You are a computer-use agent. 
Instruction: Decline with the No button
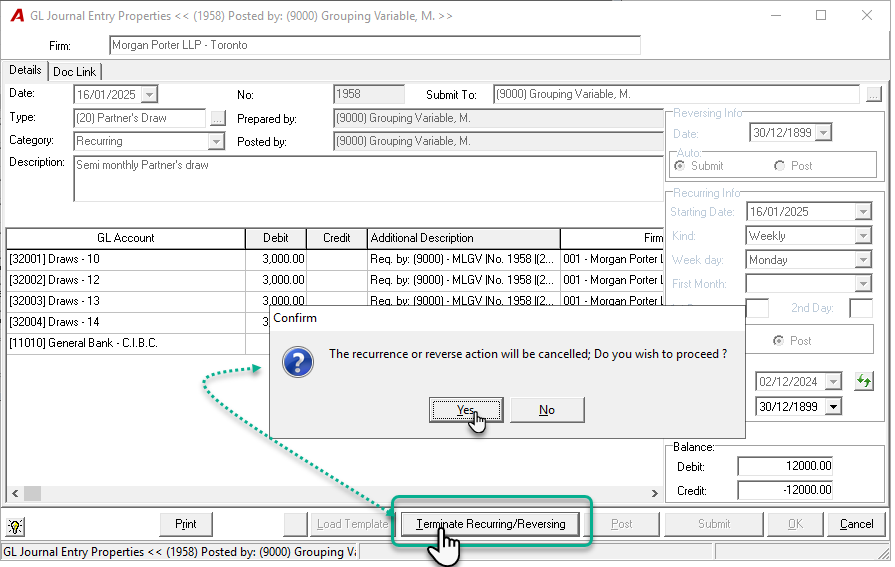point(547,410)
